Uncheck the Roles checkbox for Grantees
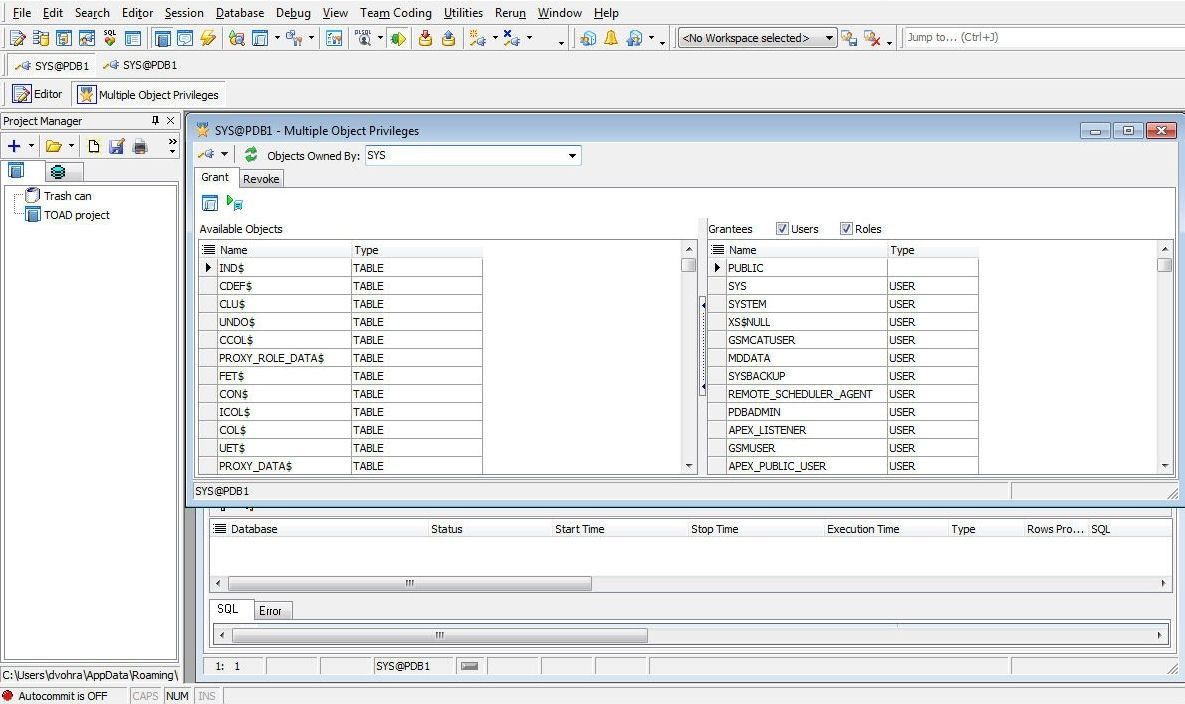This screenshot has width=1185, height=704. (x=846, y=229)
